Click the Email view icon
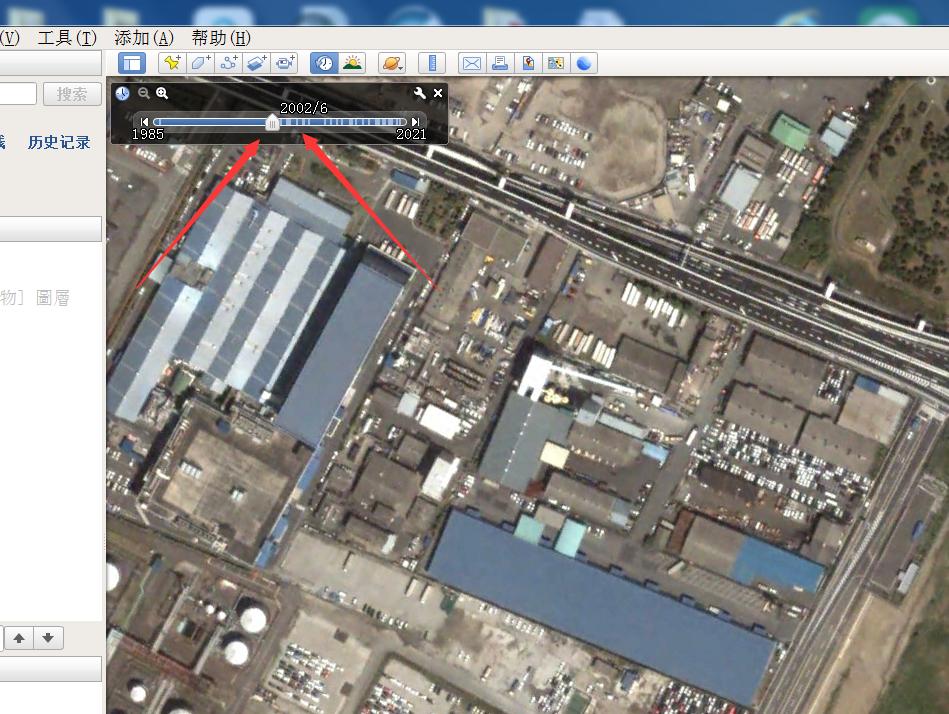949x714 pixels. 470,62
